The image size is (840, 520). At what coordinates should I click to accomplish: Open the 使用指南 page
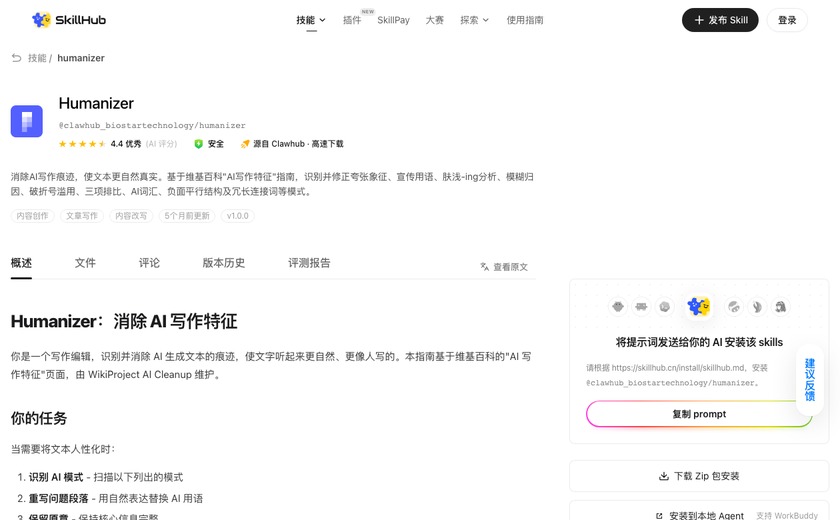tap(524, 20)
